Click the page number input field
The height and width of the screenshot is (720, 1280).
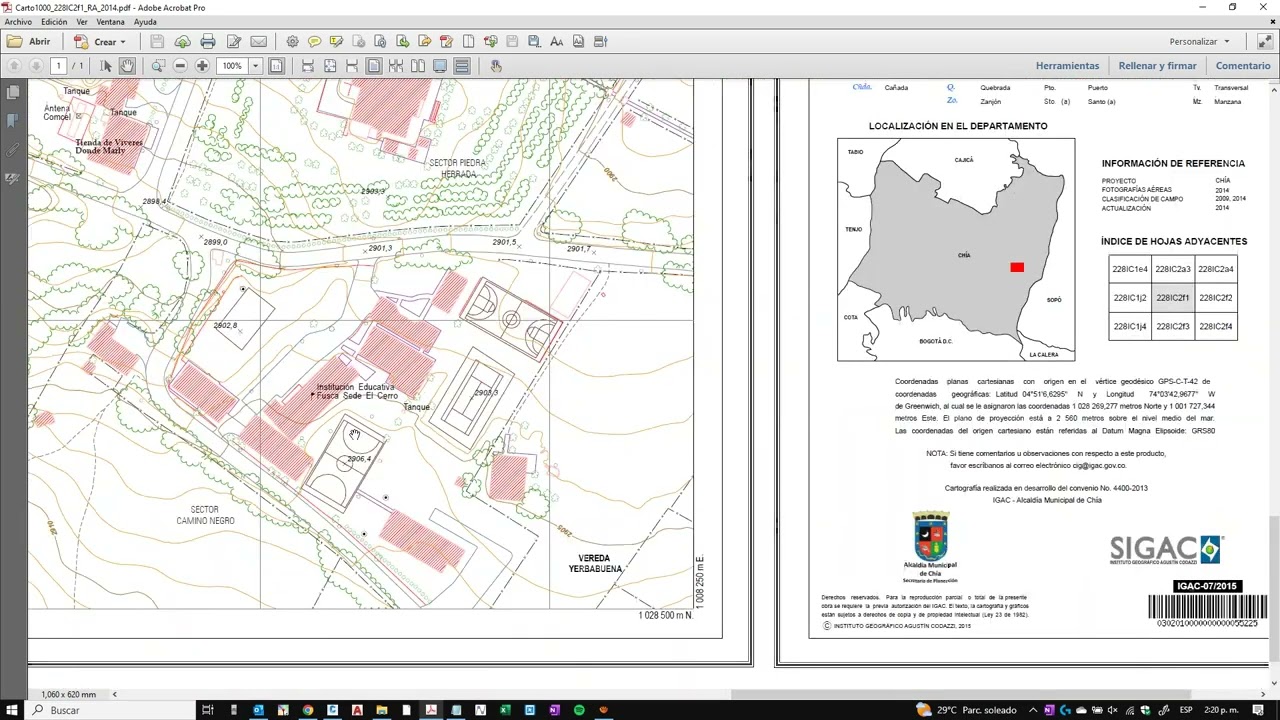point(58,66)
